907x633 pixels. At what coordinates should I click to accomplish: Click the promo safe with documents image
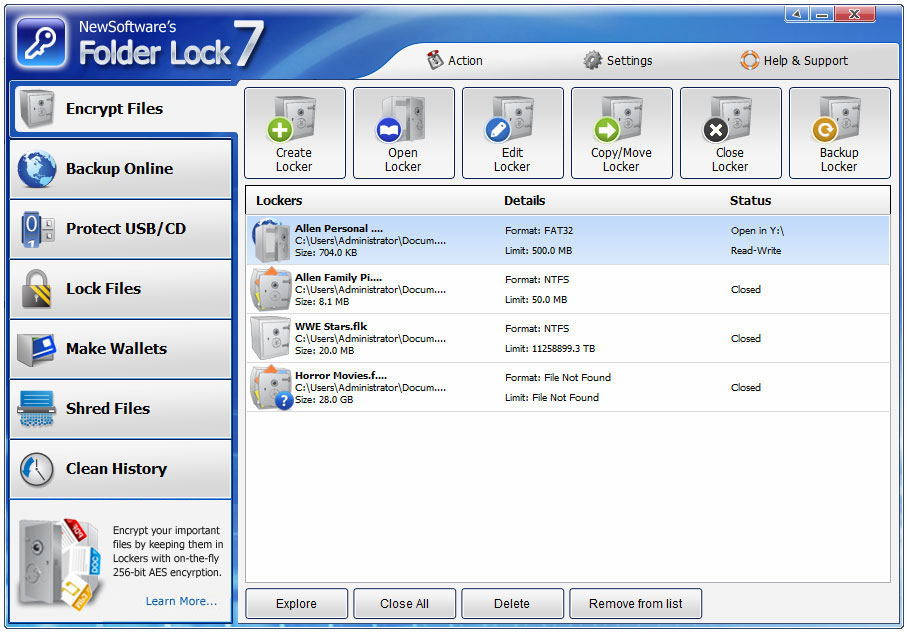tap(61, 563)
